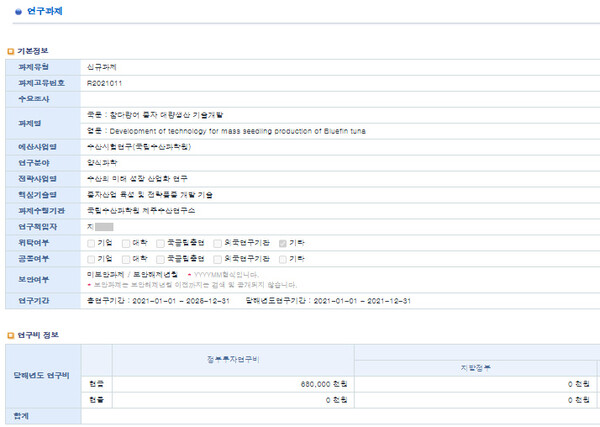Click the 전략사업명 label cell
600x427 pixels.
pos(43,179)
